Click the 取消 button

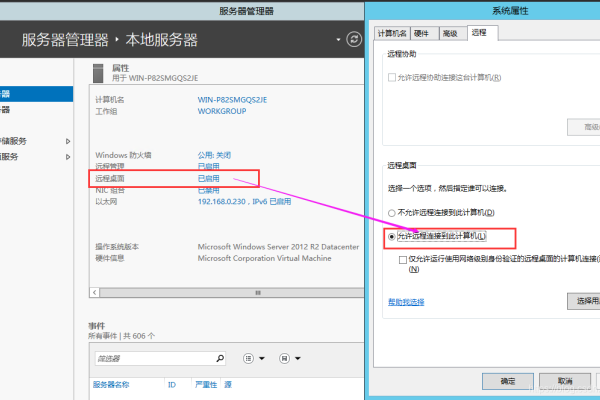tap(565, 381)
